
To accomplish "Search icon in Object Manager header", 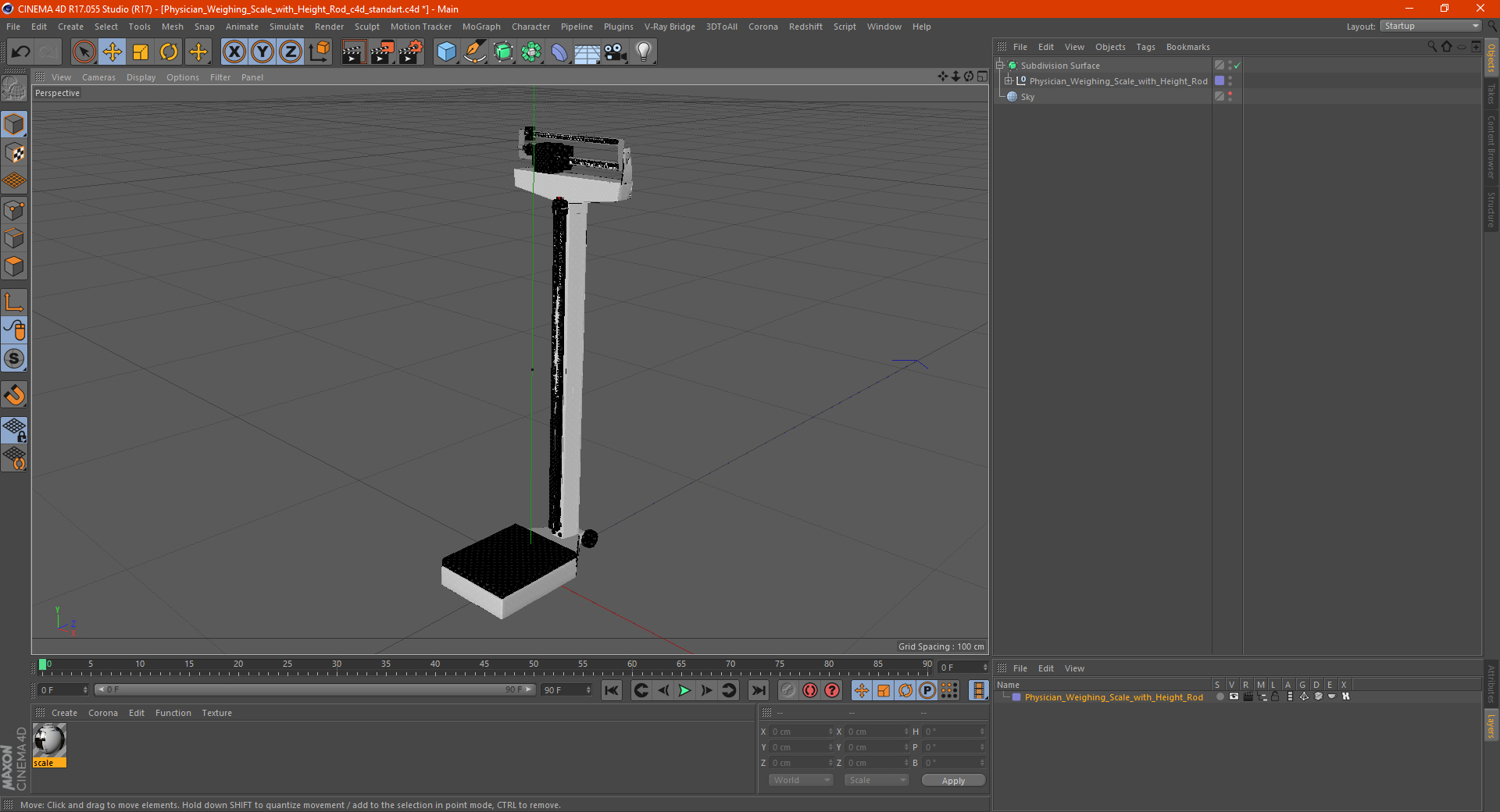I will tap(1432, 47).
